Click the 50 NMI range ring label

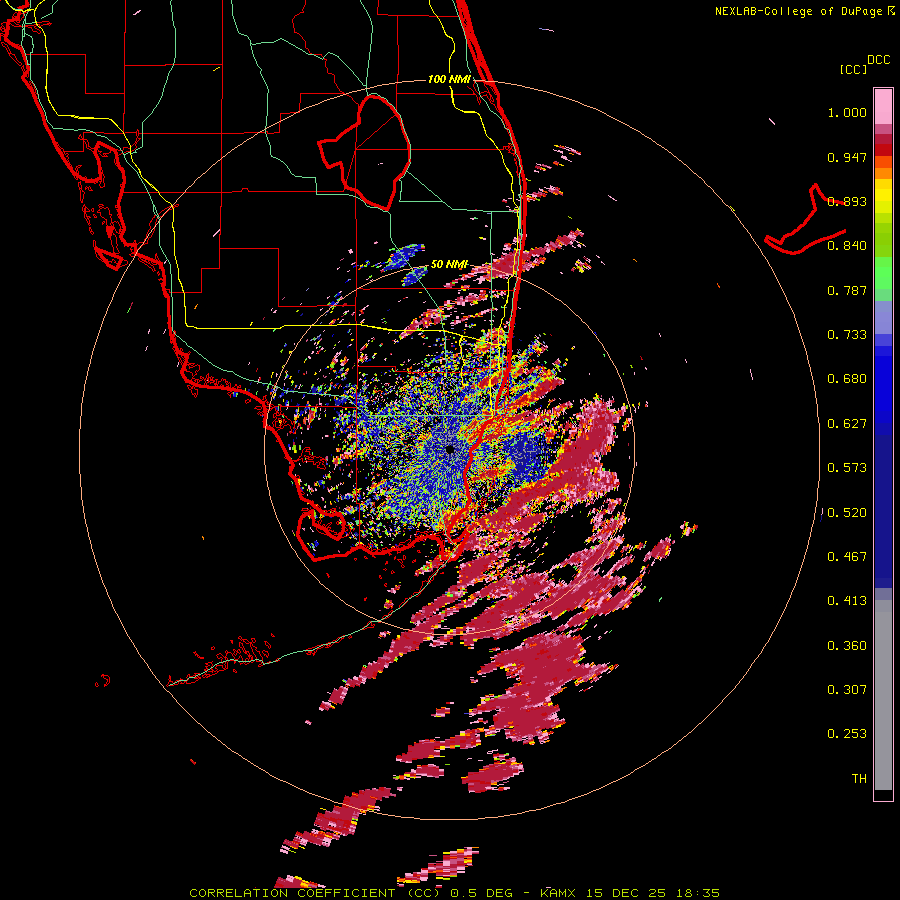pyautogui.click(x=449, y=264)
